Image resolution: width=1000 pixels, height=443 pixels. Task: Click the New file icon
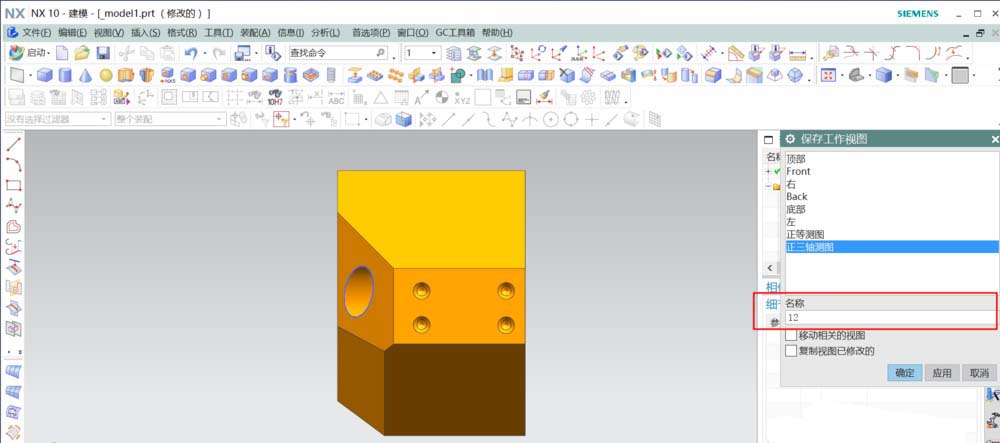[62, 53]
